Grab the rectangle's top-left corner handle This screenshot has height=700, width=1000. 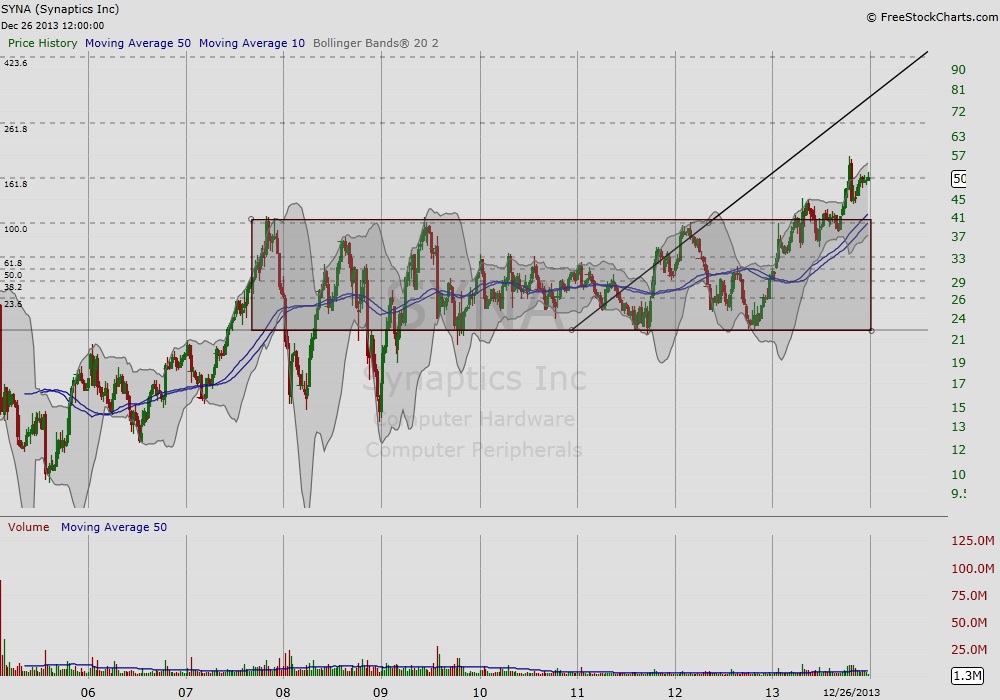pyautogui.click(x=251, y=220)
